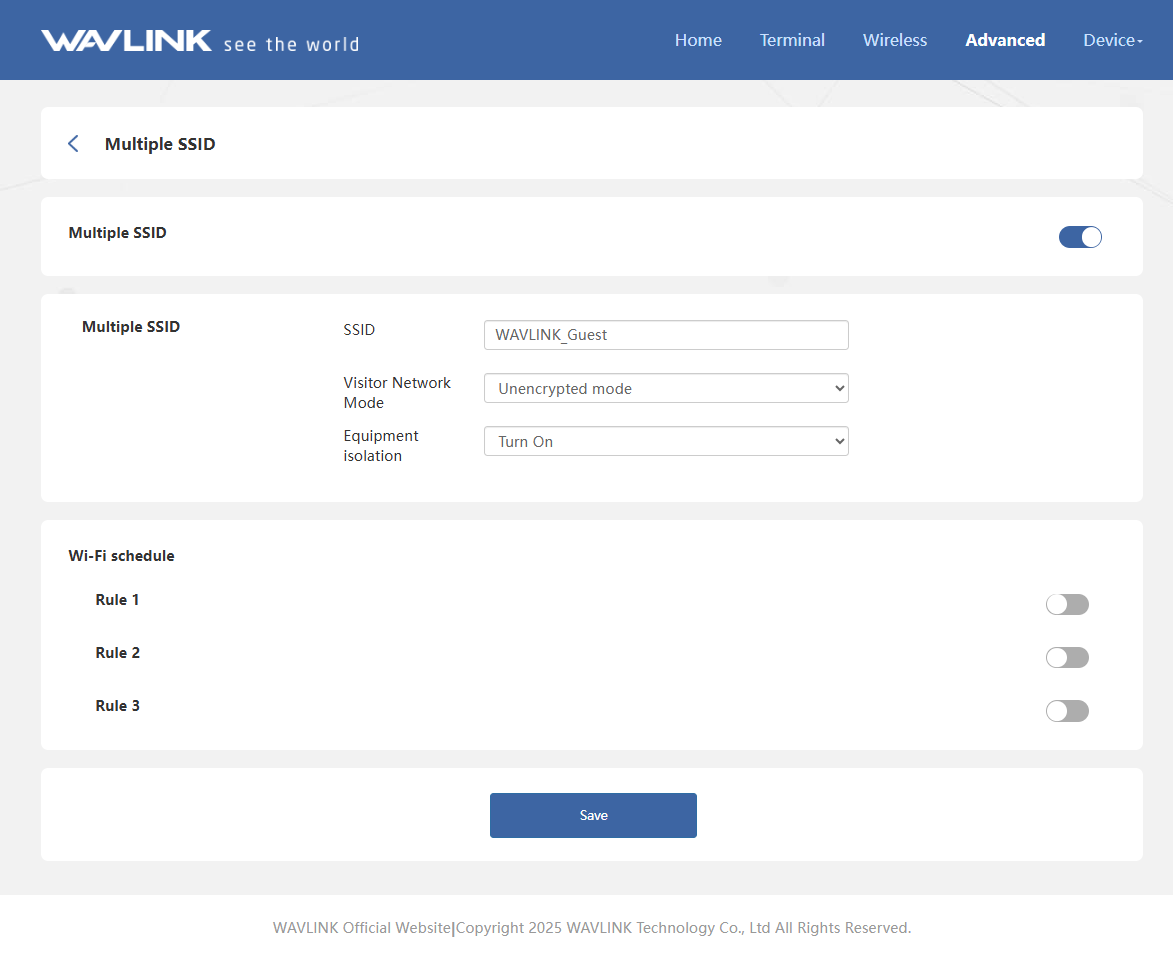Click the back arrow beside Multiple SSID
This screenshot has height=957, width=1173.
(73, 144)
